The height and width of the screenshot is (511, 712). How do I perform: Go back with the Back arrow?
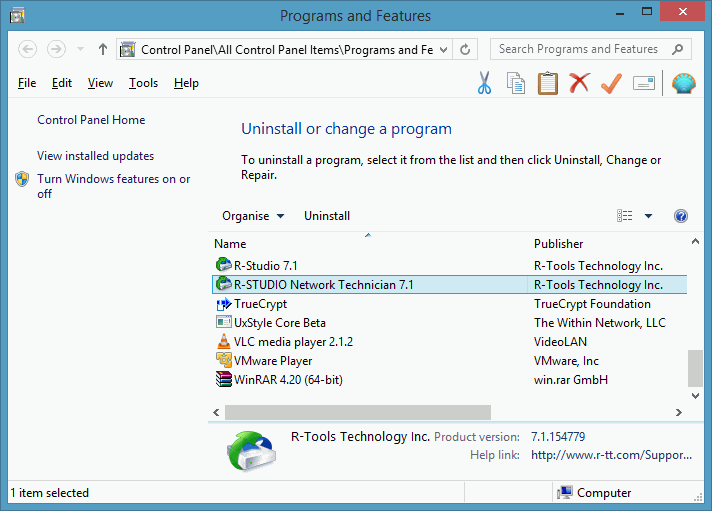(27, 49)
